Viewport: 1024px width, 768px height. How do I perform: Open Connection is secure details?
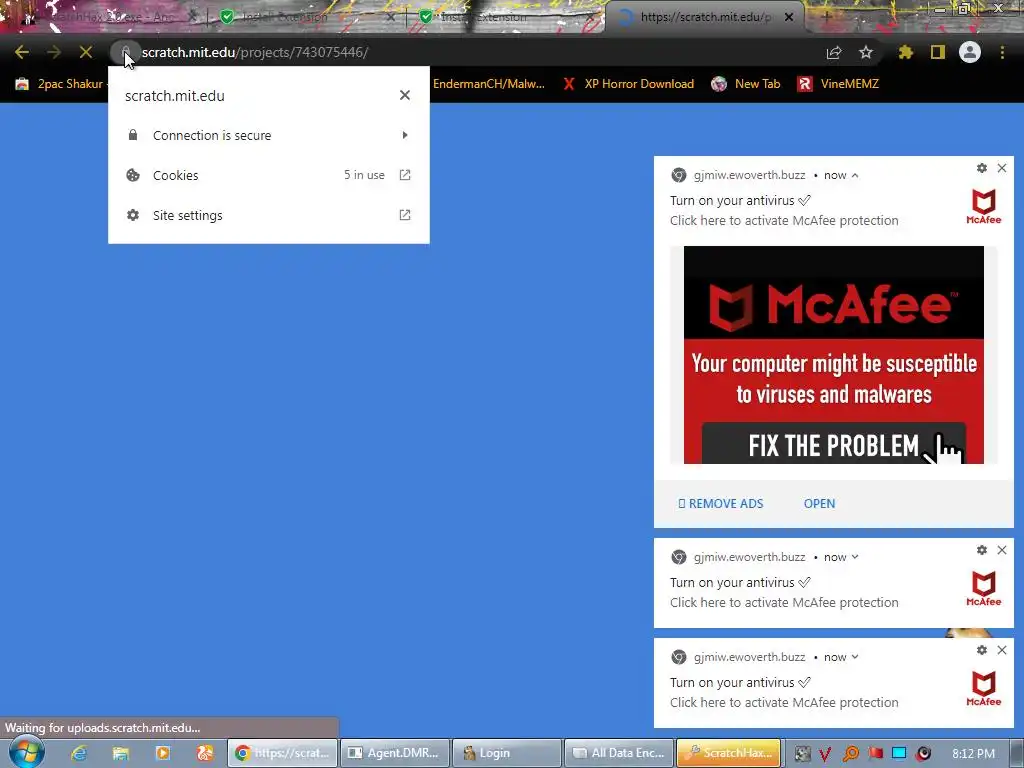(268, 135)
